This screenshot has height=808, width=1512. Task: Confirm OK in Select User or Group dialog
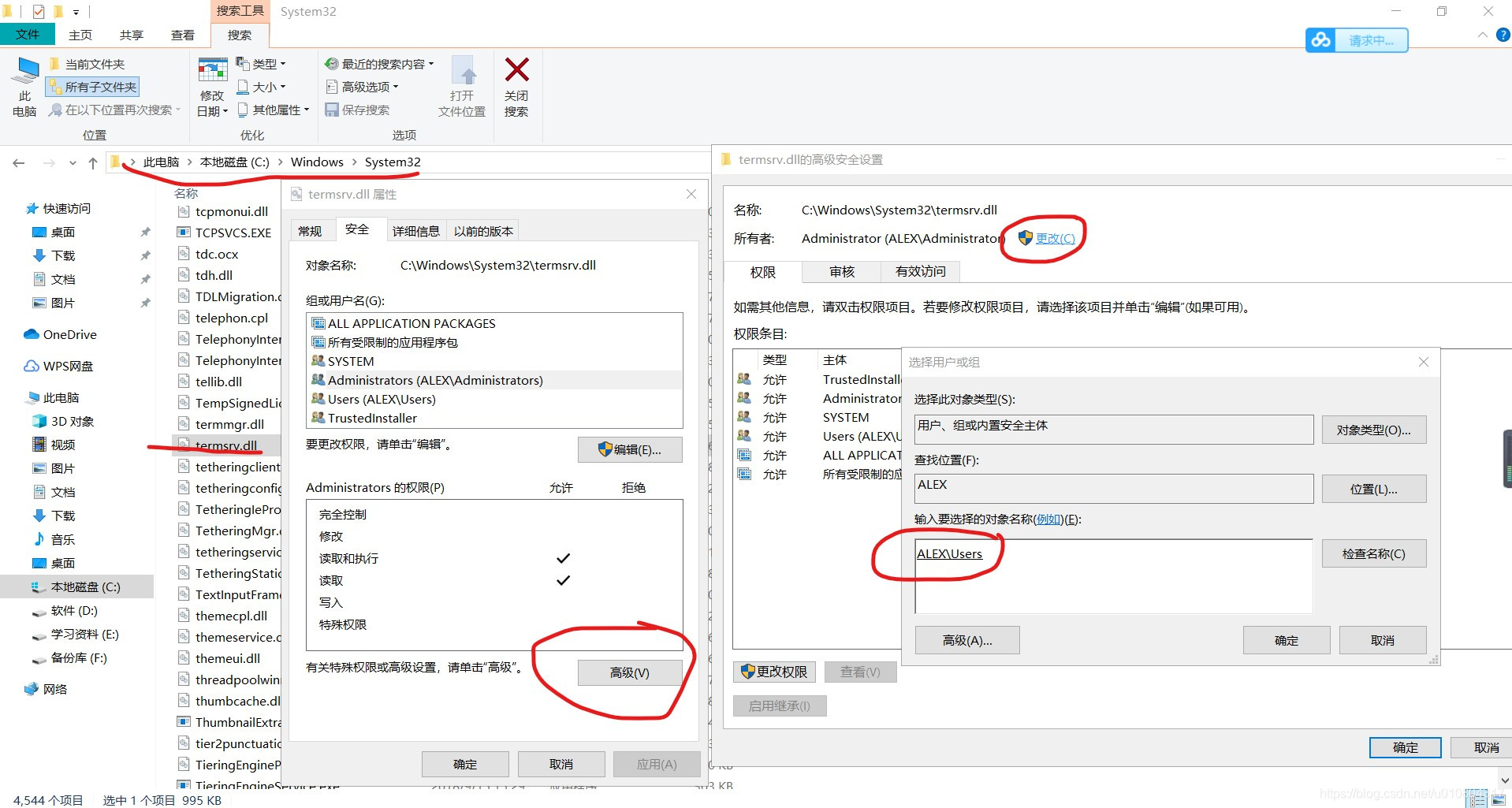1287,640
